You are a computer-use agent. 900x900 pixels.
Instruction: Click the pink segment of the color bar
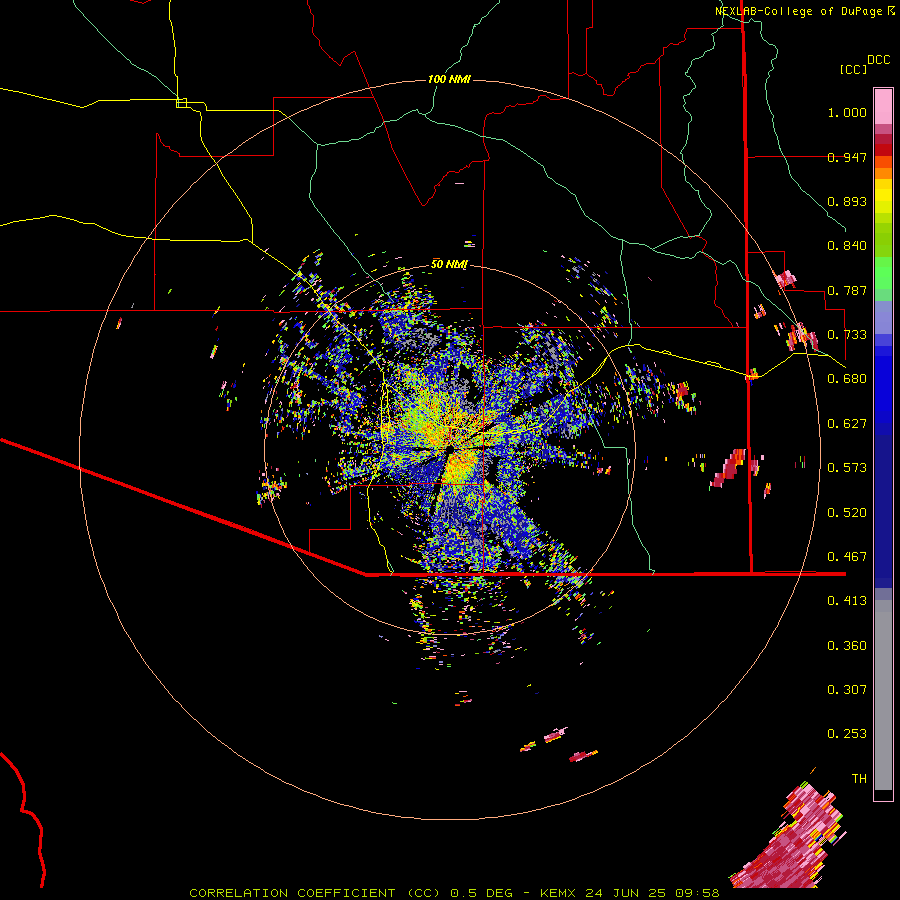(x=883, y=106)
